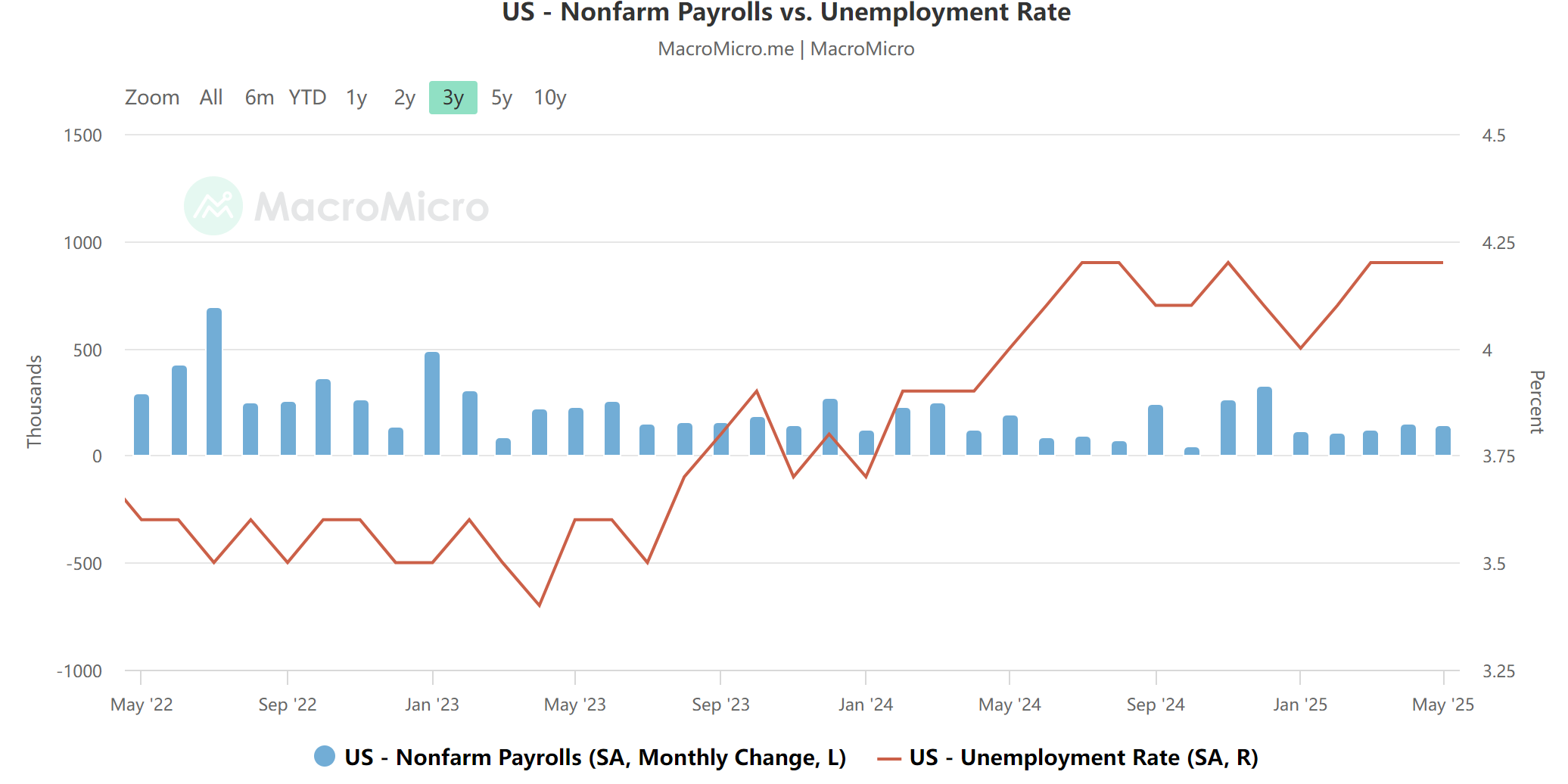Toggle US - Unemployment Rate series visibility

pyautogui.click(x=1083, y=758)
